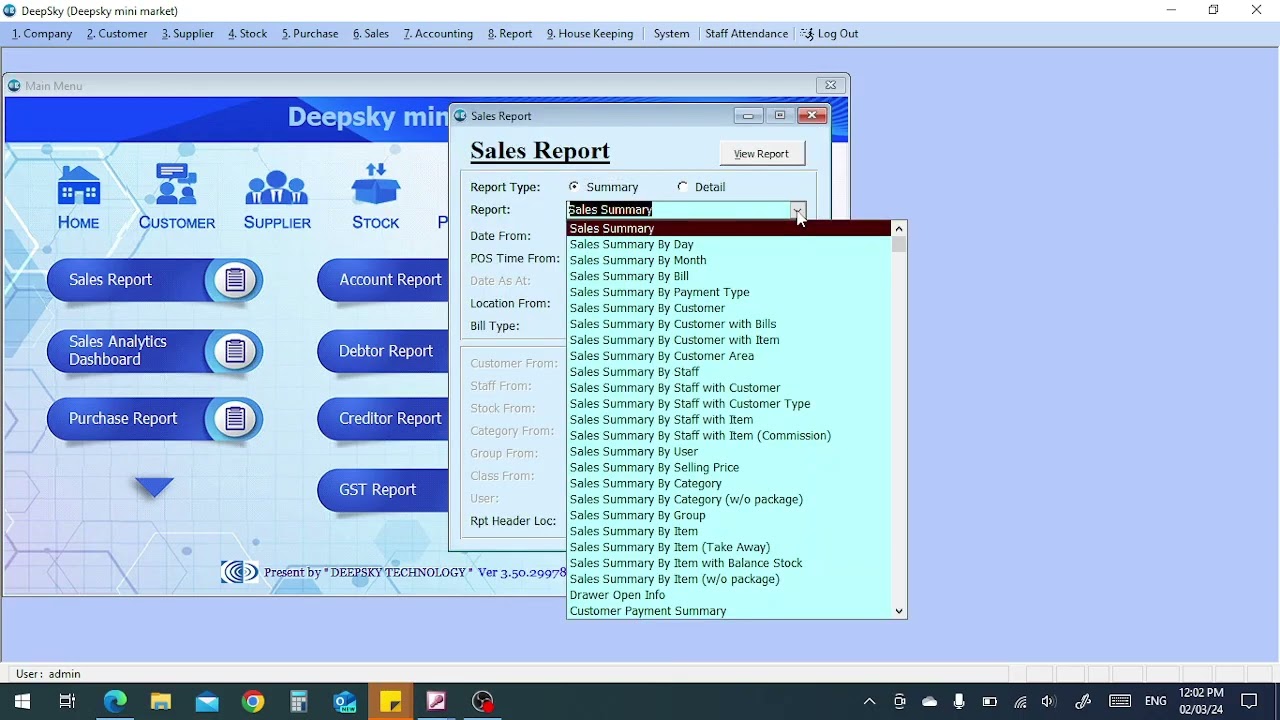Select Sales Summary By Item with Balance Stock
This screenshot has height=720, width=1280.
coord(728,564)
